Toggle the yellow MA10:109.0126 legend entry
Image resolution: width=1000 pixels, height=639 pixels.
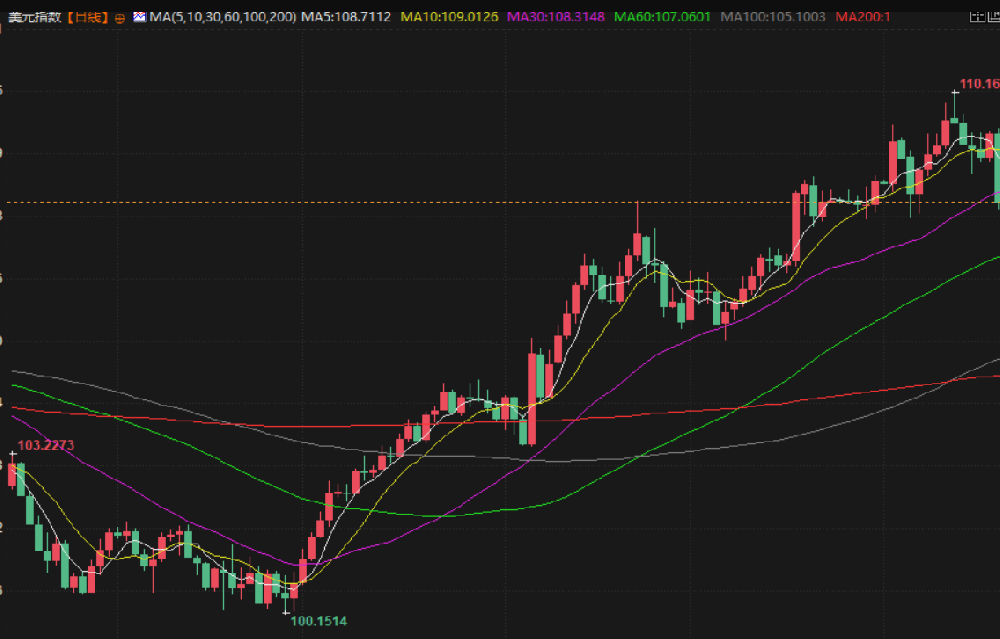(x=449, y=17)
